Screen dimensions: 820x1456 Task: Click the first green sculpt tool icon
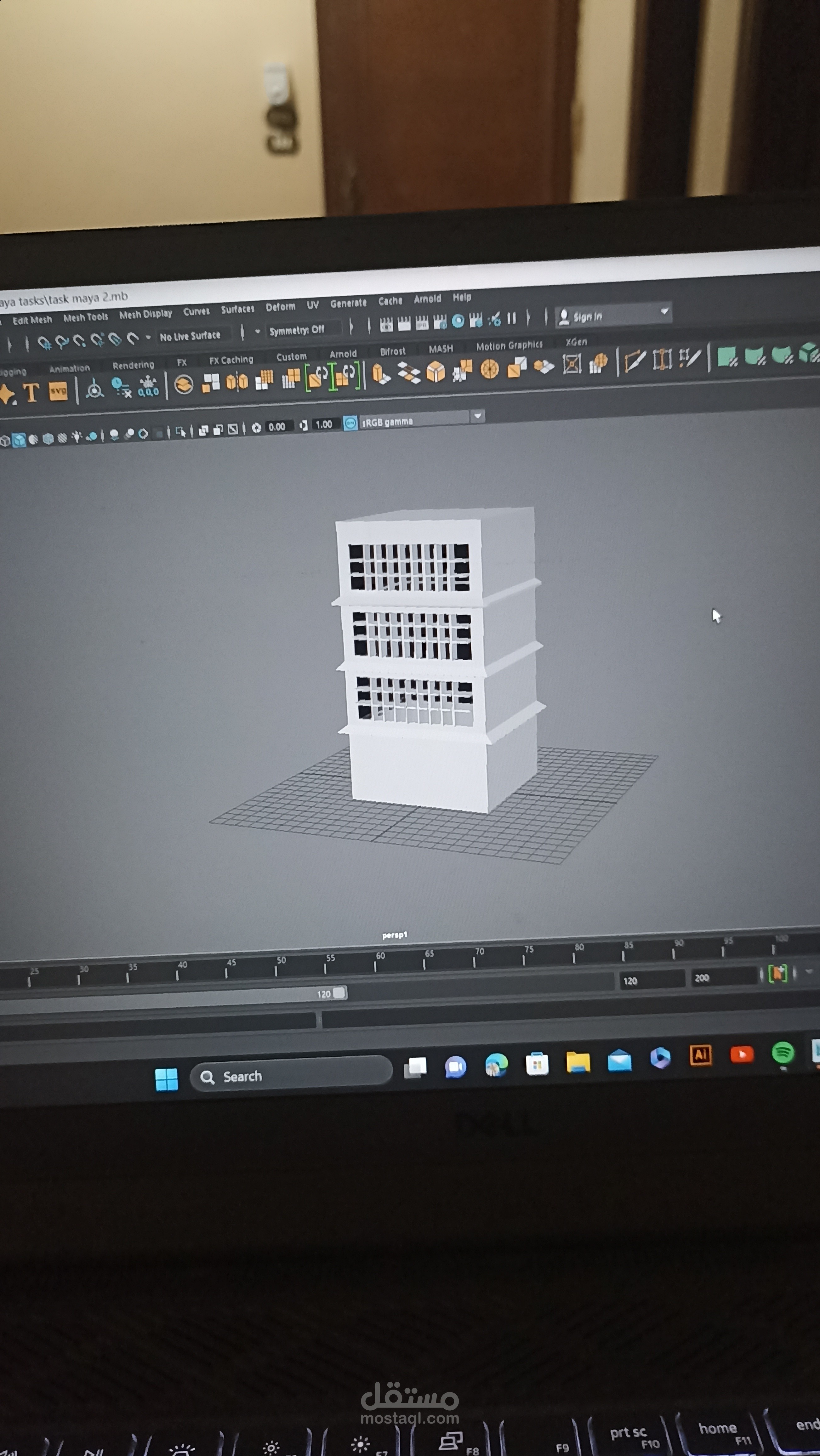click(727, 357)
